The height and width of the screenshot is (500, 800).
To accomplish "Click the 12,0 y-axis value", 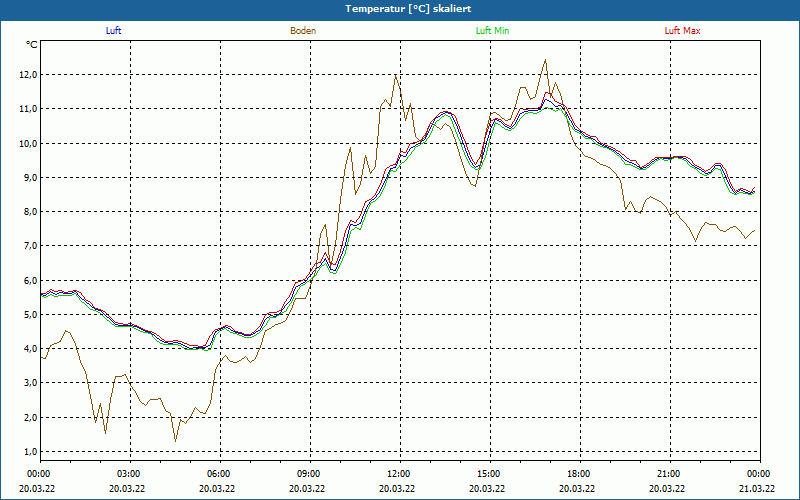I will tap(29, 75).
